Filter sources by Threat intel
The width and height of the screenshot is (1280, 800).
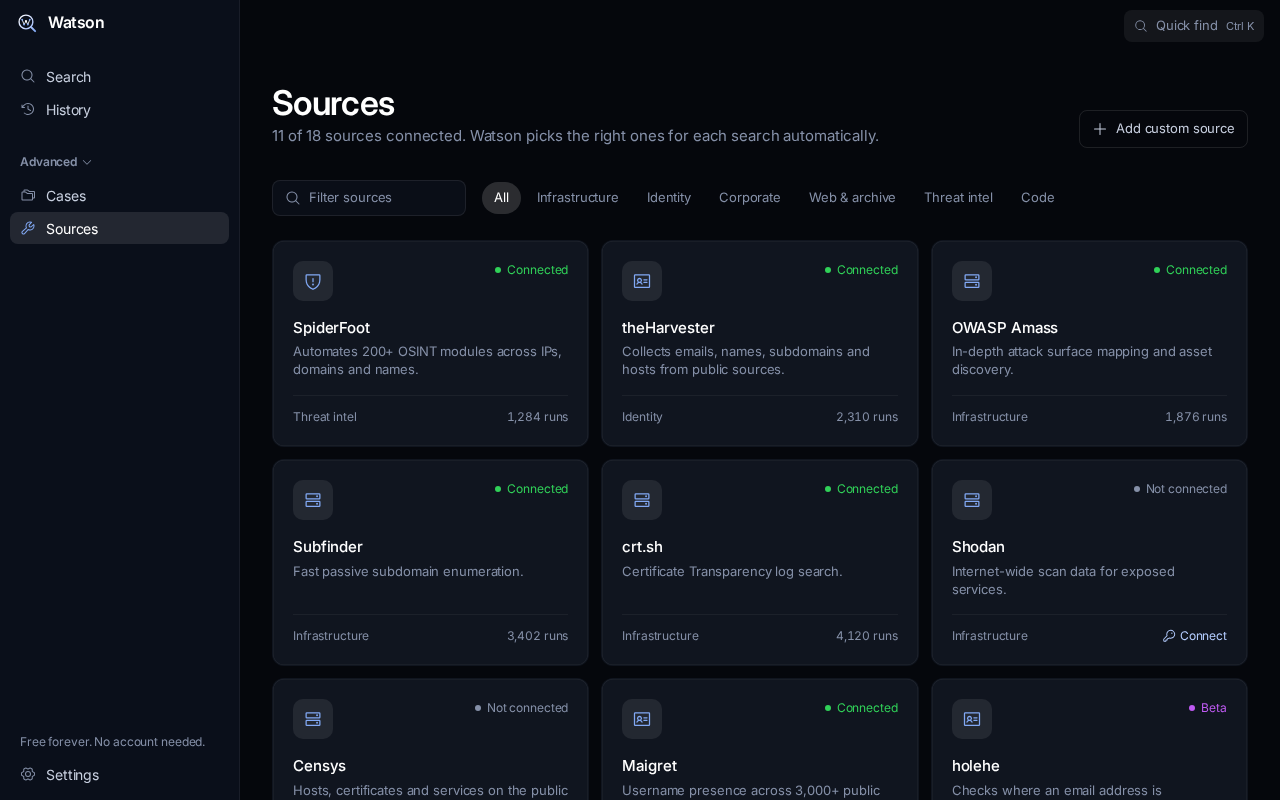coord(958,198)
